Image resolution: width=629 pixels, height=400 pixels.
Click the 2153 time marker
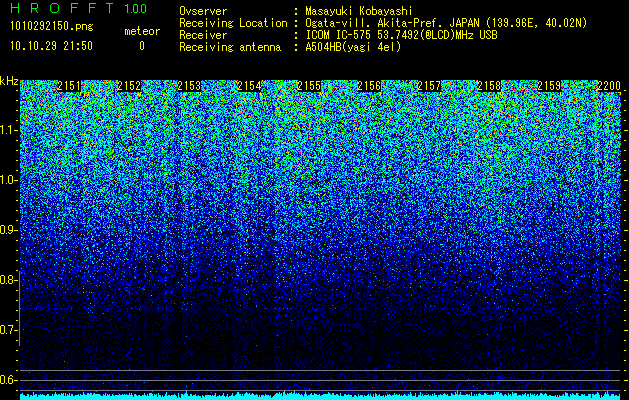coord(189,86)
